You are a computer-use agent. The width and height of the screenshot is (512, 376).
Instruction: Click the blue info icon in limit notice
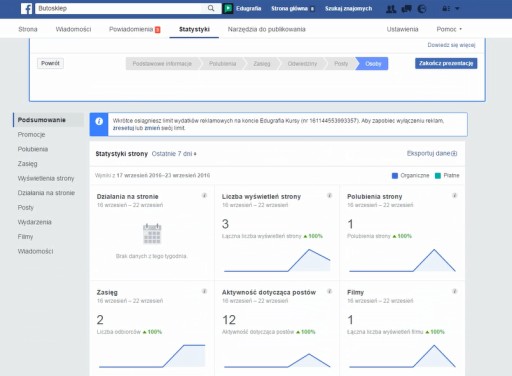(99, 121)
